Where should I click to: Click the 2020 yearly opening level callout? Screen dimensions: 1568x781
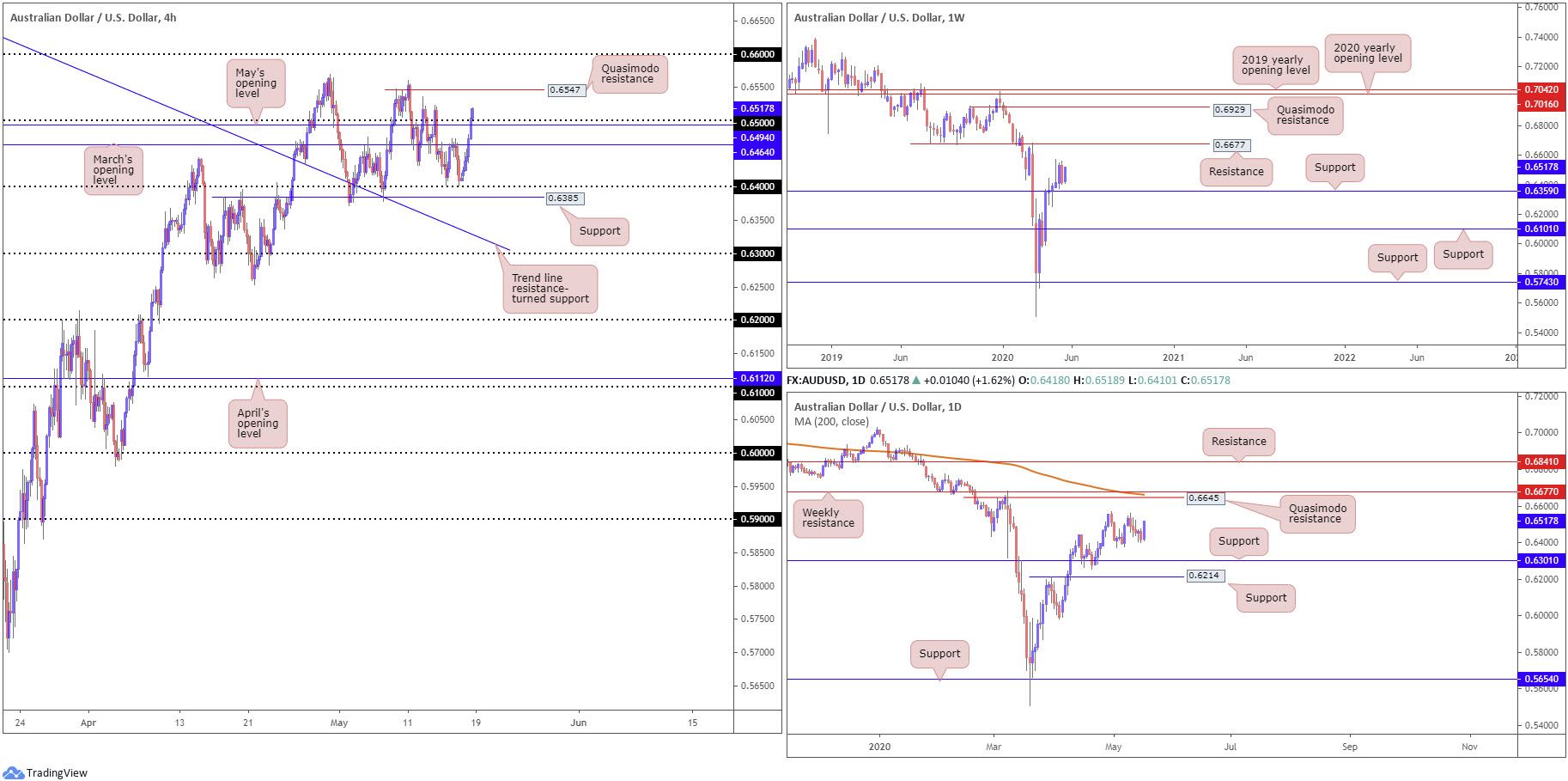point(1367,53)
